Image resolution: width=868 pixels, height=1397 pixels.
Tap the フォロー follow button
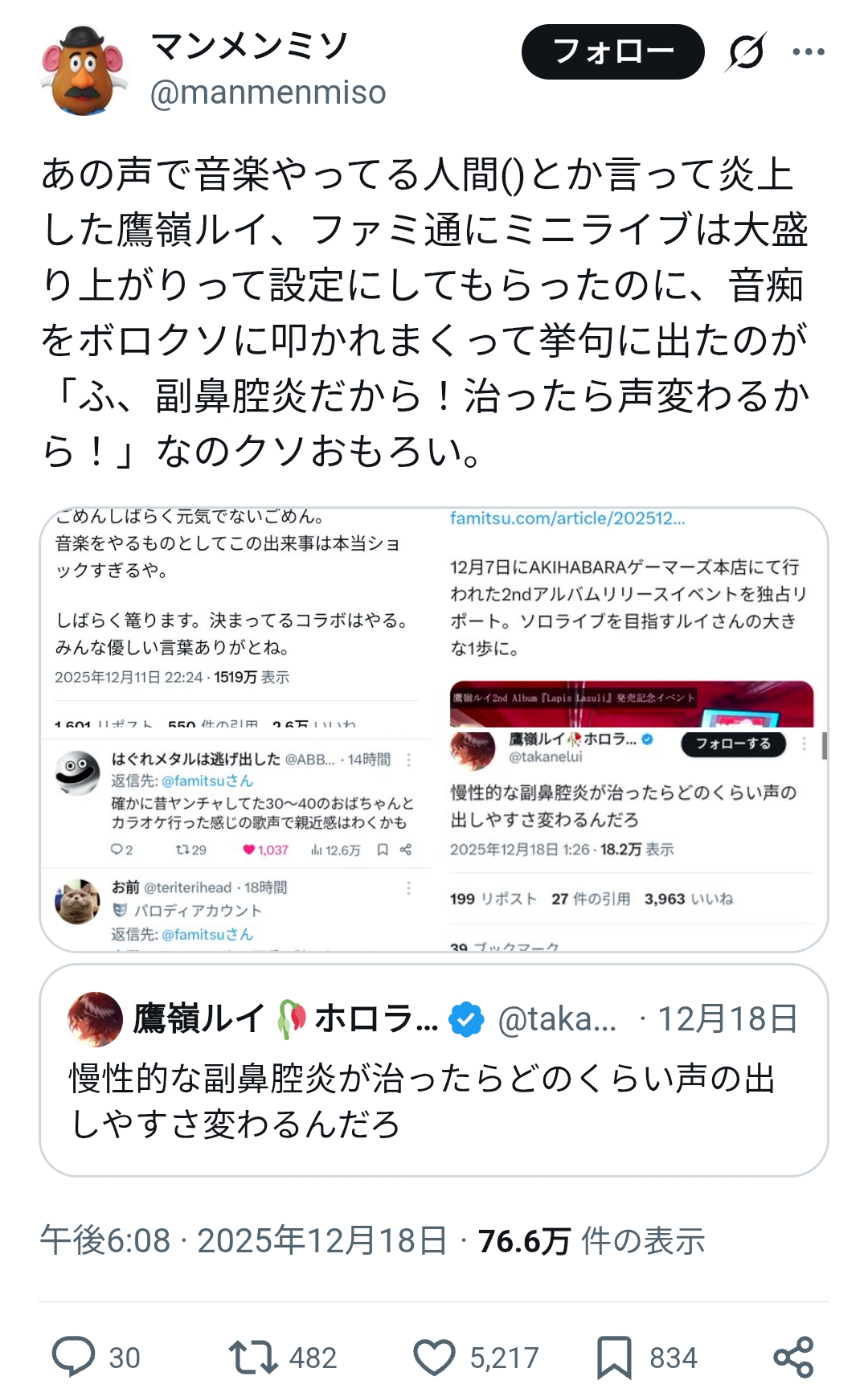tap(612, 52)
